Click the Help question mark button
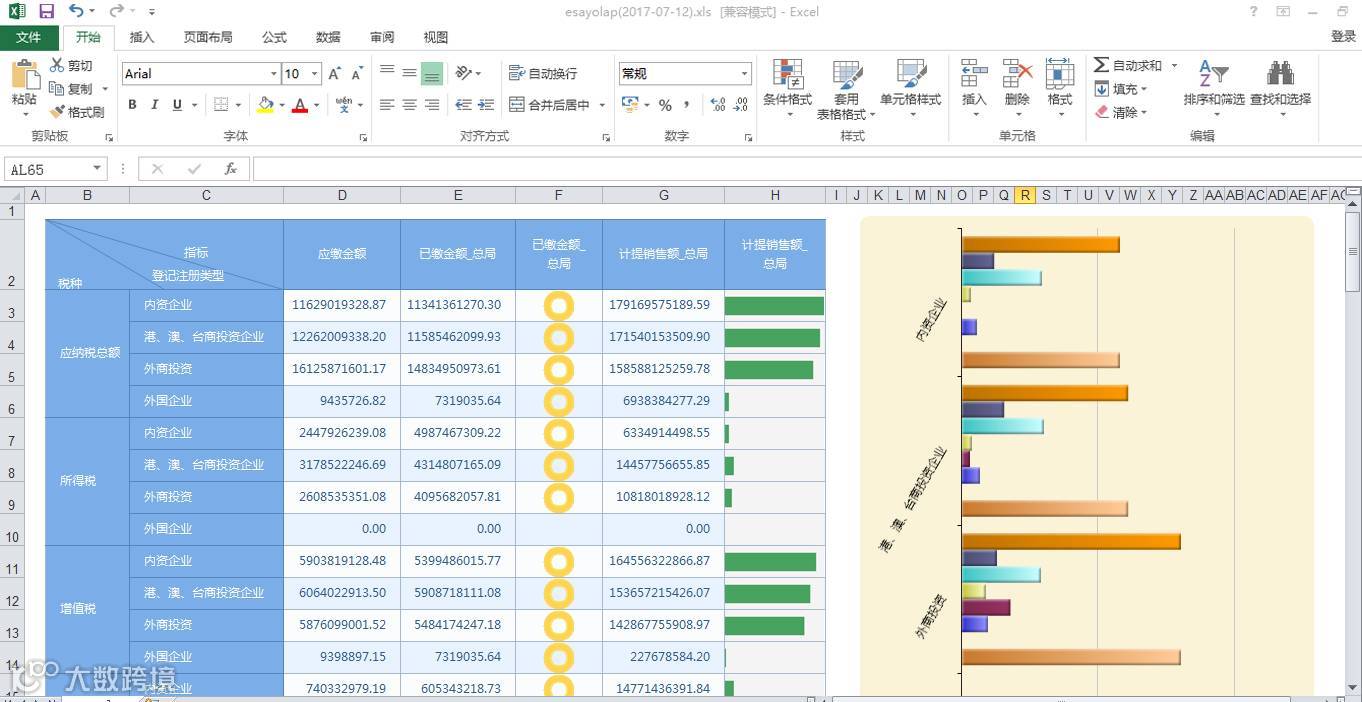Viewport: 1362px width, 702px height. [x=1254, y=12]
